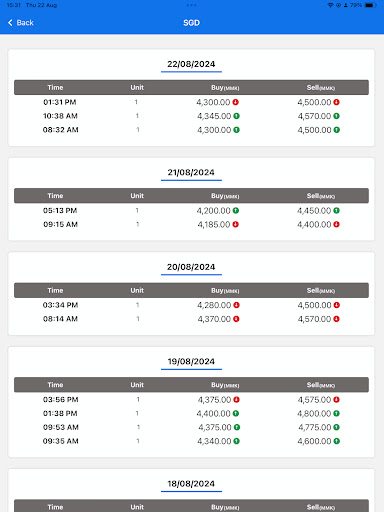This screenshot has width=384, height=512.
Task: Click green up arrow next to 01:38 PM sell rate
Action: [x=336, y=413]
